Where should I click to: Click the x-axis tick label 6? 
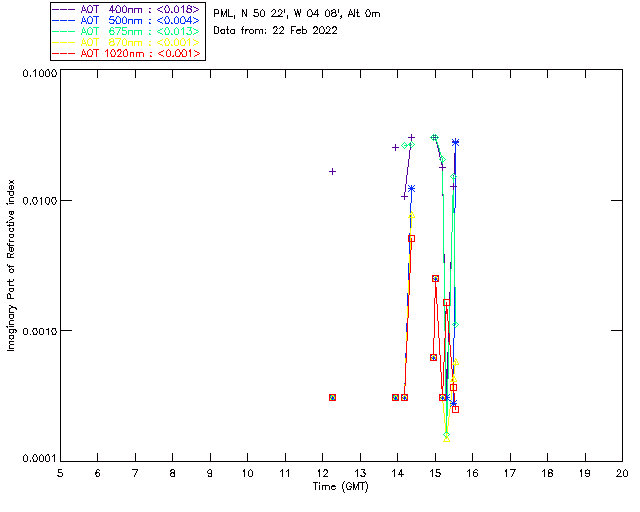tap(98, 473)
